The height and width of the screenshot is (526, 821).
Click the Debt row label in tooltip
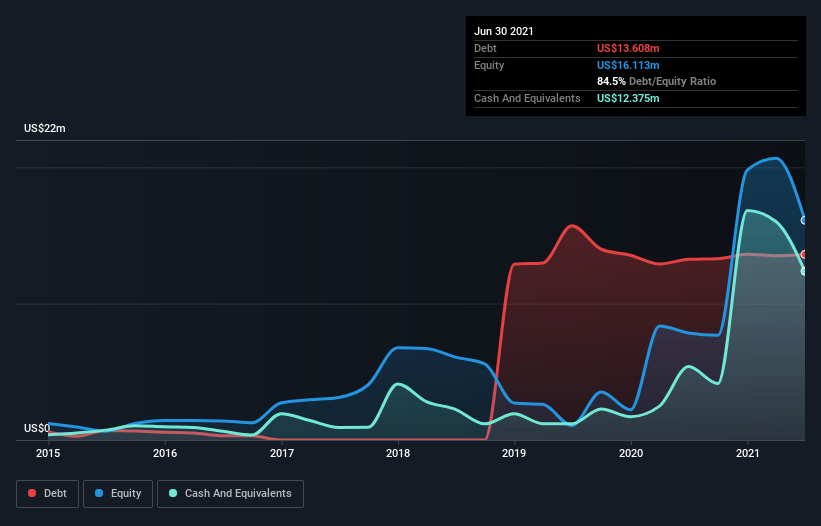point(485,48)
